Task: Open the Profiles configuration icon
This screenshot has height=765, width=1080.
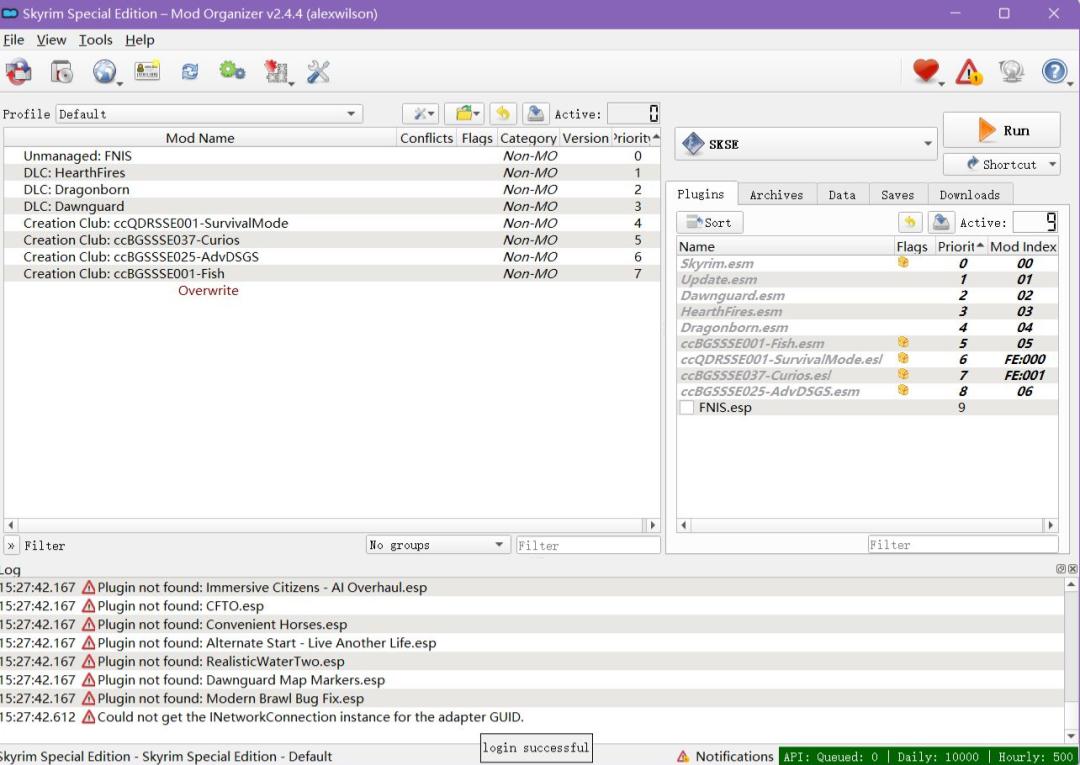Action: (x=148, y=72)
